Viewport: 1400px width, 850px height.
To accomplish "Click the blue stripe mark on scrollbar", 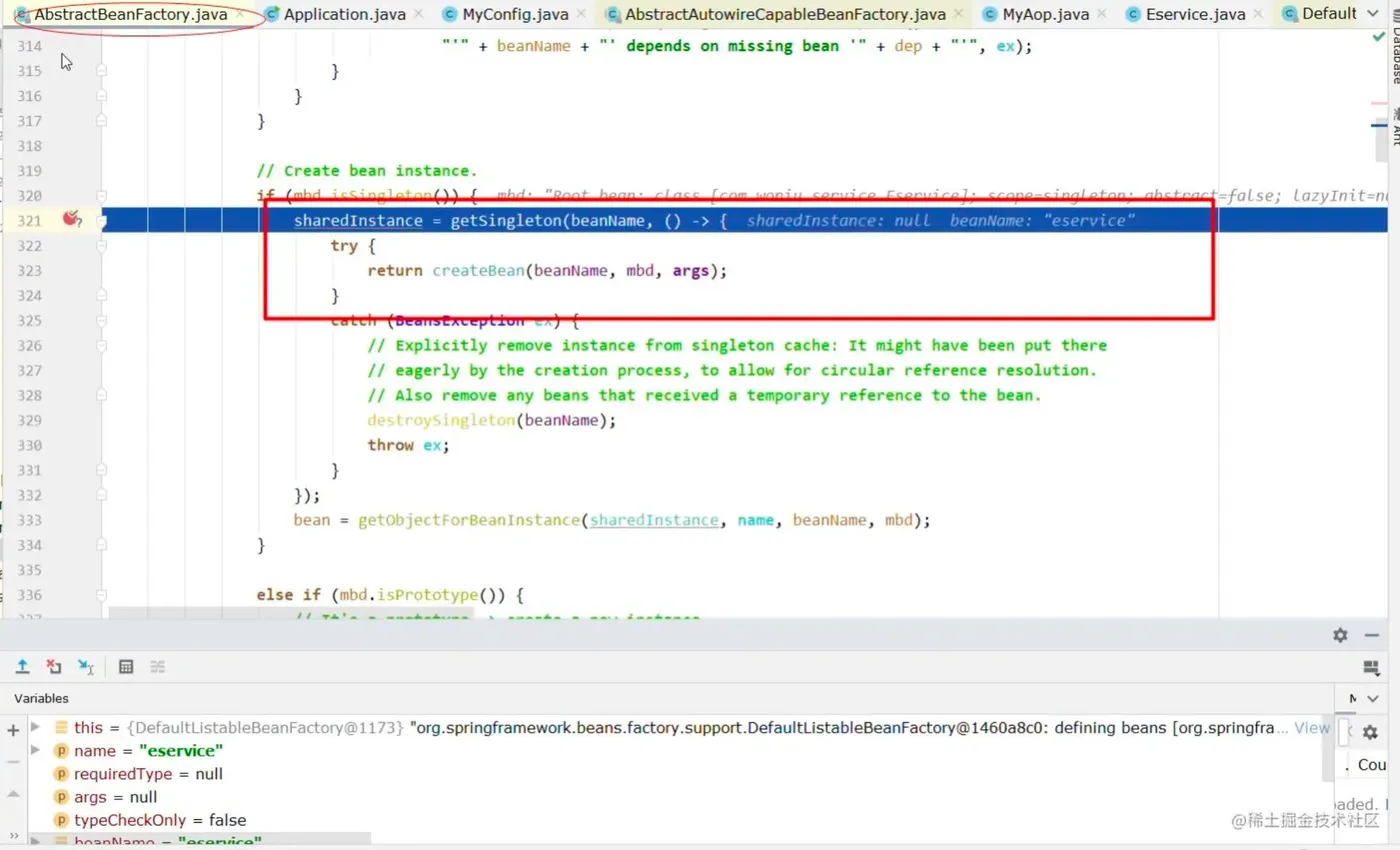I will 1378,125.
